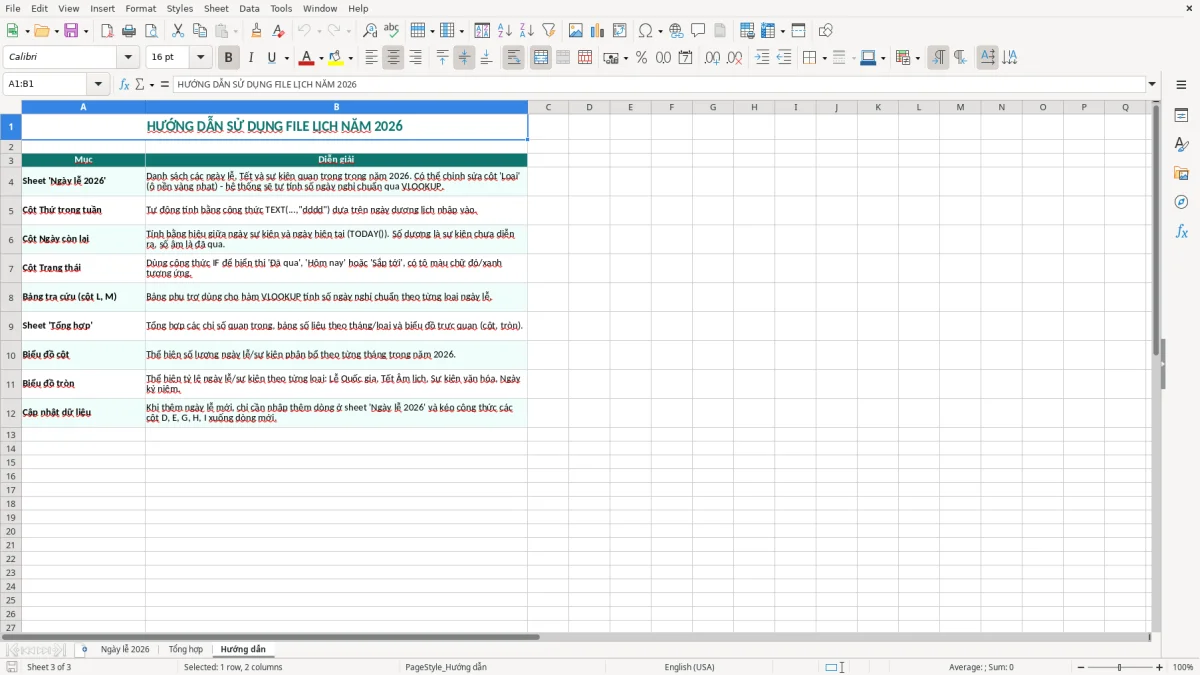This screenshot has height=675, width=1200.
Task: Export directly as PDF icon
Action: coord(107,30)
